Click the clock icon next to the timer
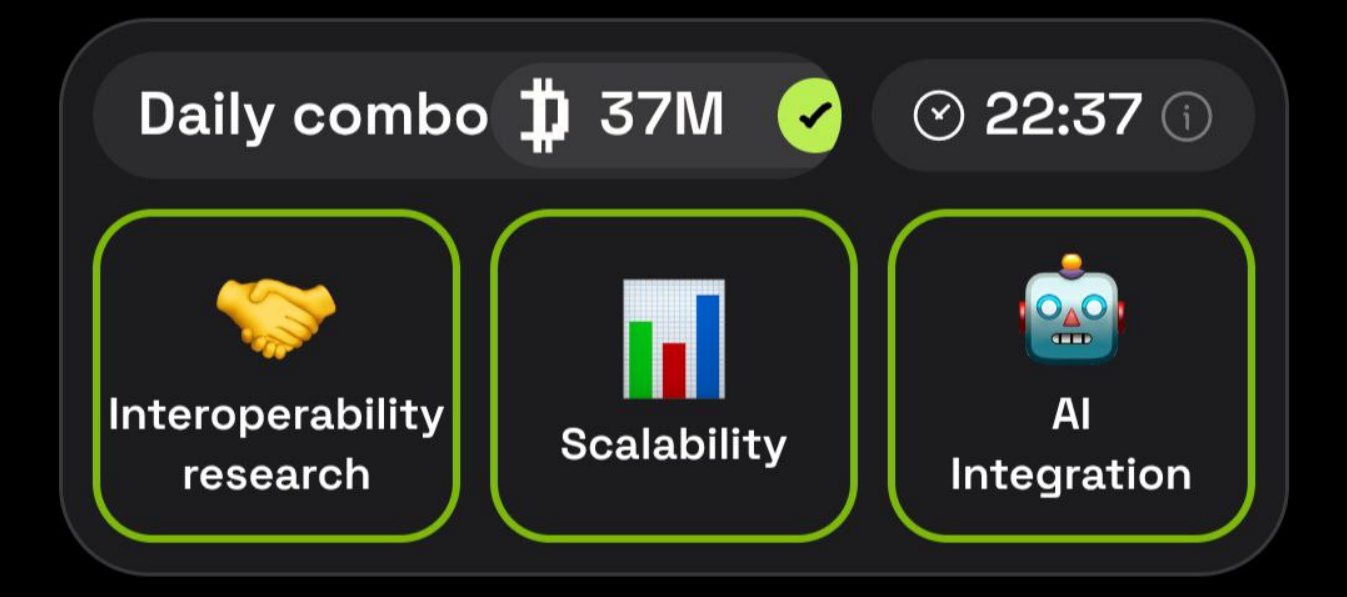The width and height of the screenshot is (1347, 597). pos(938,117)
